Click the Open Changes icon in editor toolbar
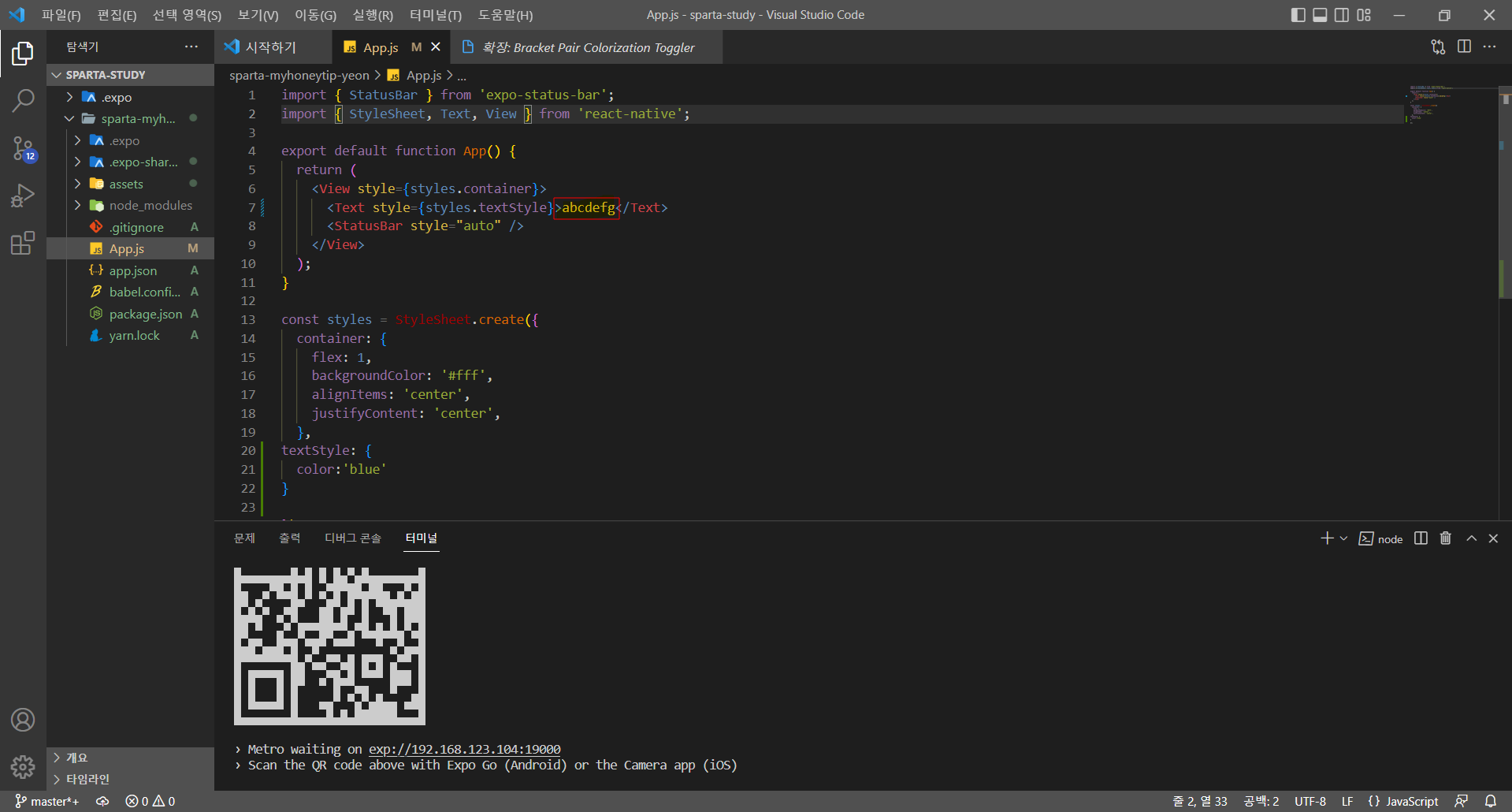 tap(1438, 47)
